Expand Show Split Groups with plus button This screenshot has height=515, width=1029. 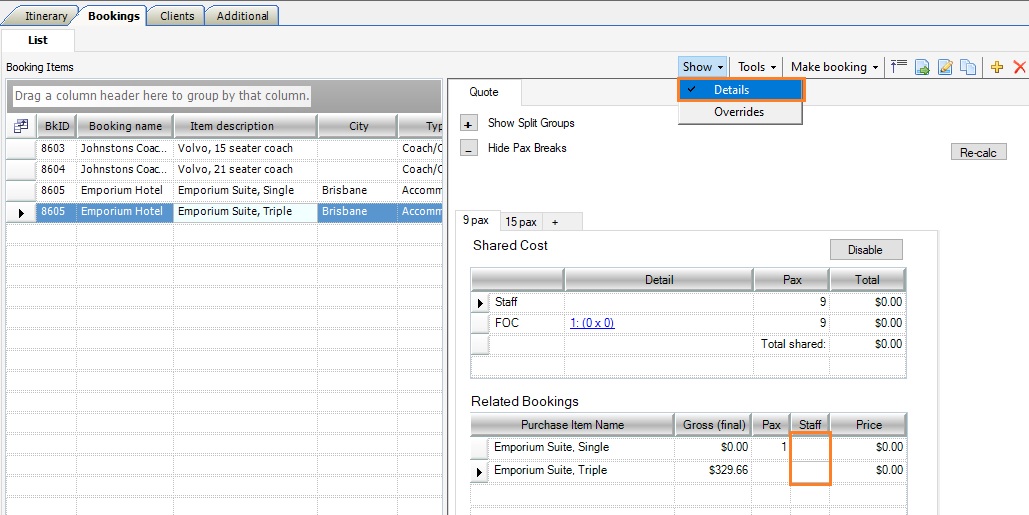coord(468,123)
